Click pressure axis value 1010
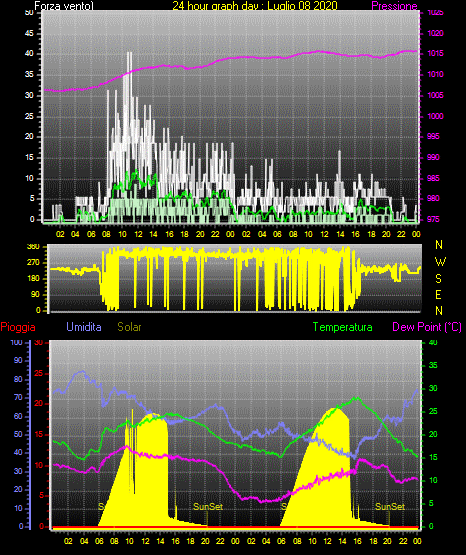Screen dimensions: 466x555 tap(435, 74)
